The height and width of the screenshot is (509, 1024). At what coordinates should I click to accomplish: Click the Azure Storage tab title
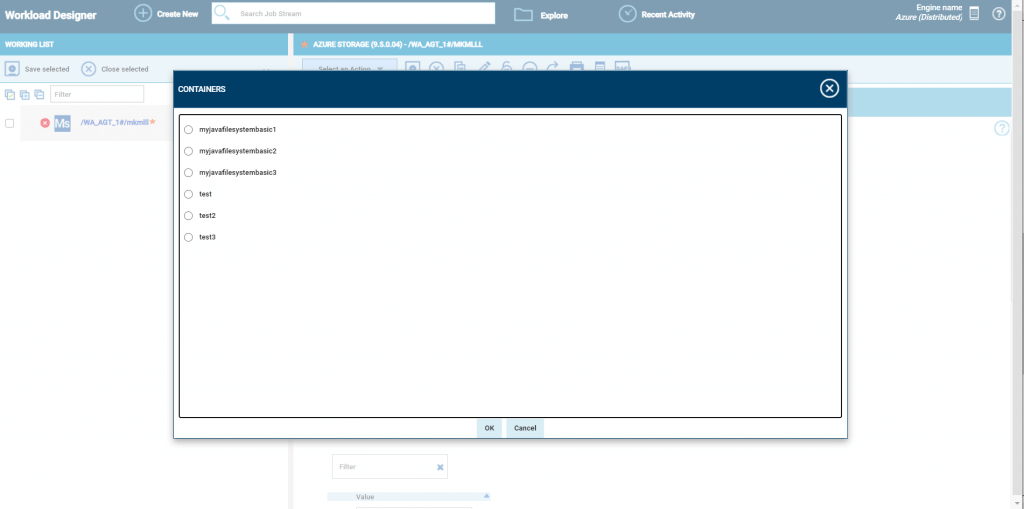coord(398,44)
